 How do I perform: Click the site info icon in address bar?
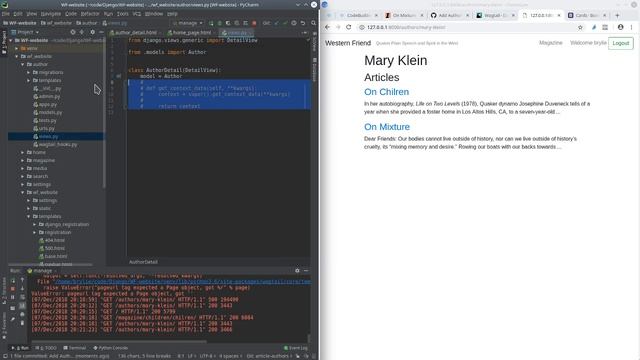362,27
